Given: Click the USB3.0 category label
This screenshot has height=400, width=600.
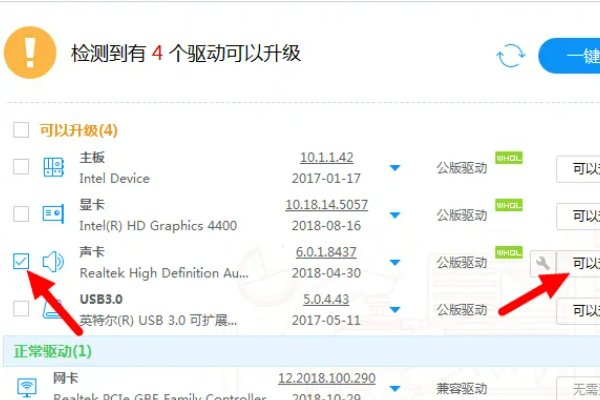Looking at the screenshot, I should 101,299.
